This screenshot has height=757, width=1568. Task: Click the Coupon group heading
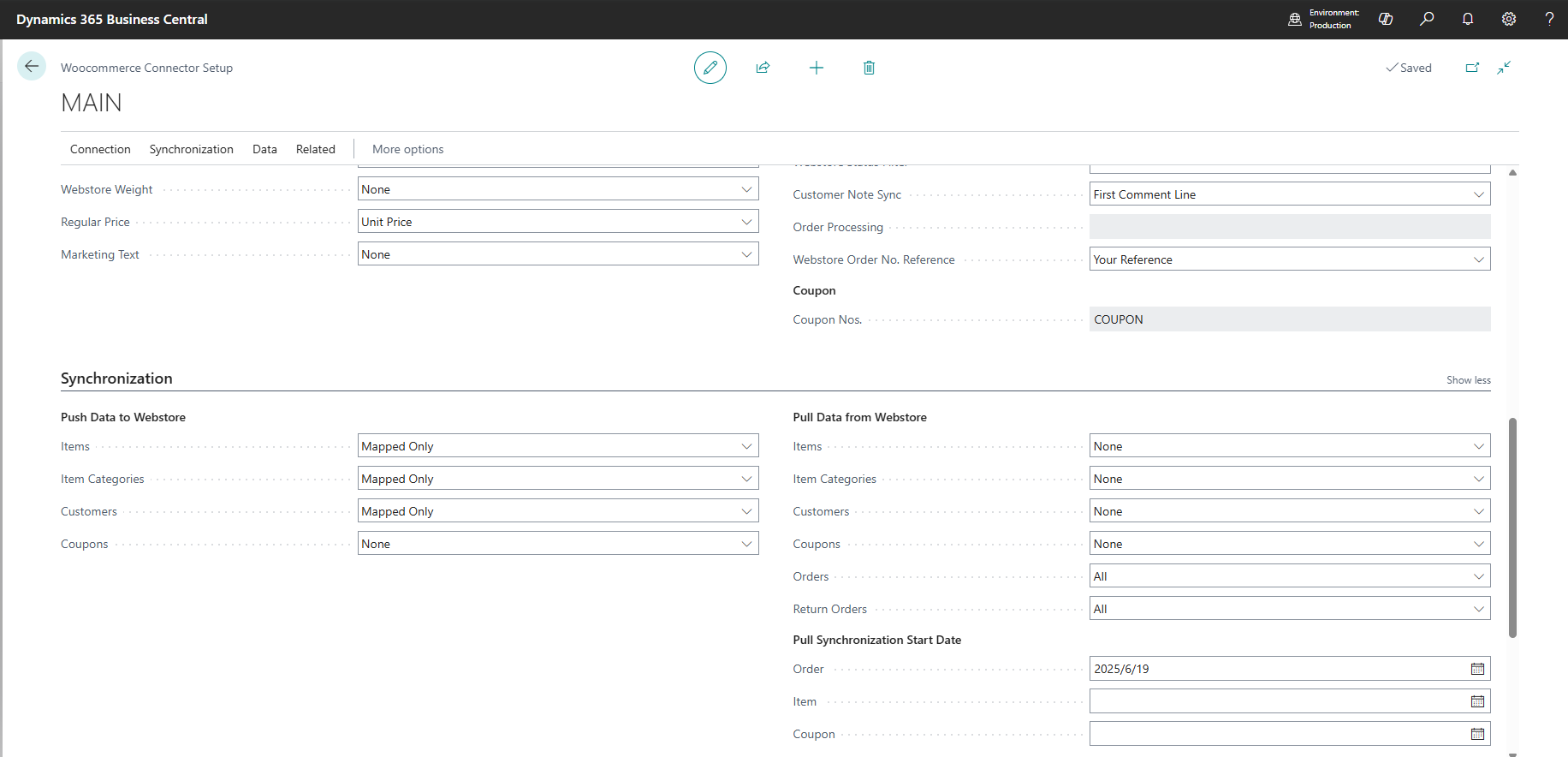(814, 290)
